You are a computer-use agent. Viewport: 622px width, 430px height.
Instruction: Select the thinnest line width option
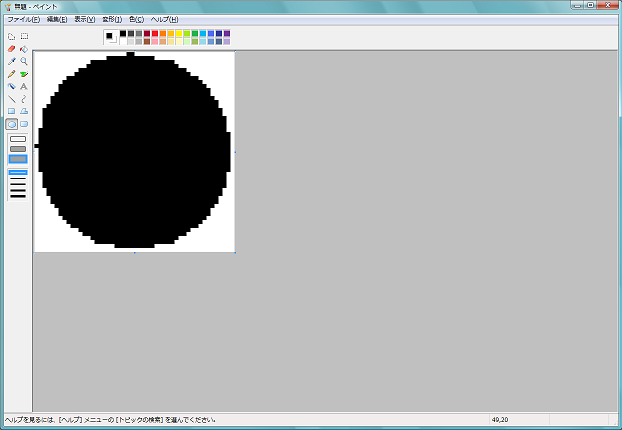point(18,172)
